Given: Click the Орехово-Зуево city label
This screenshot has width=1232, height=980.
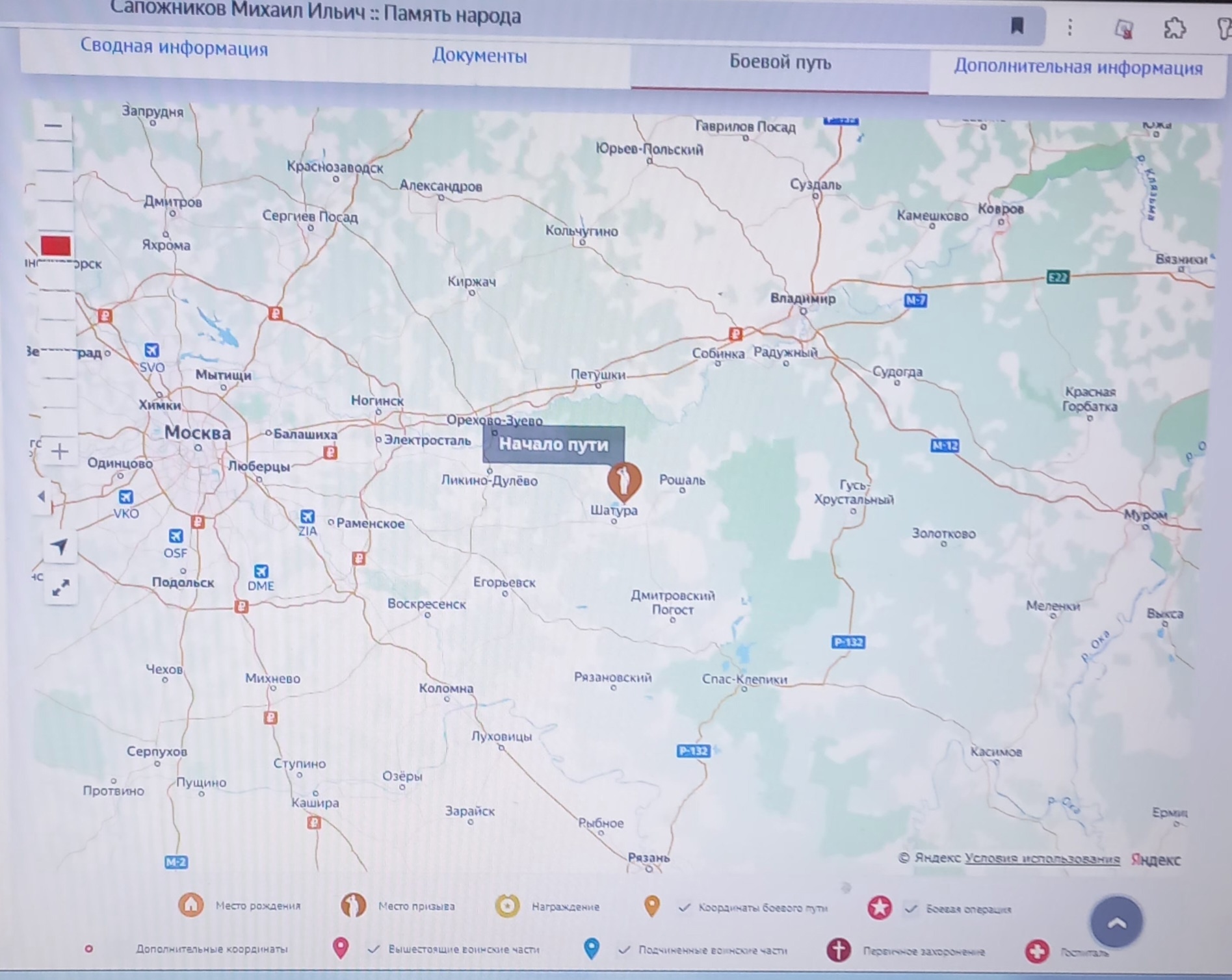Looking at the screenshot, I should point(494,420).
